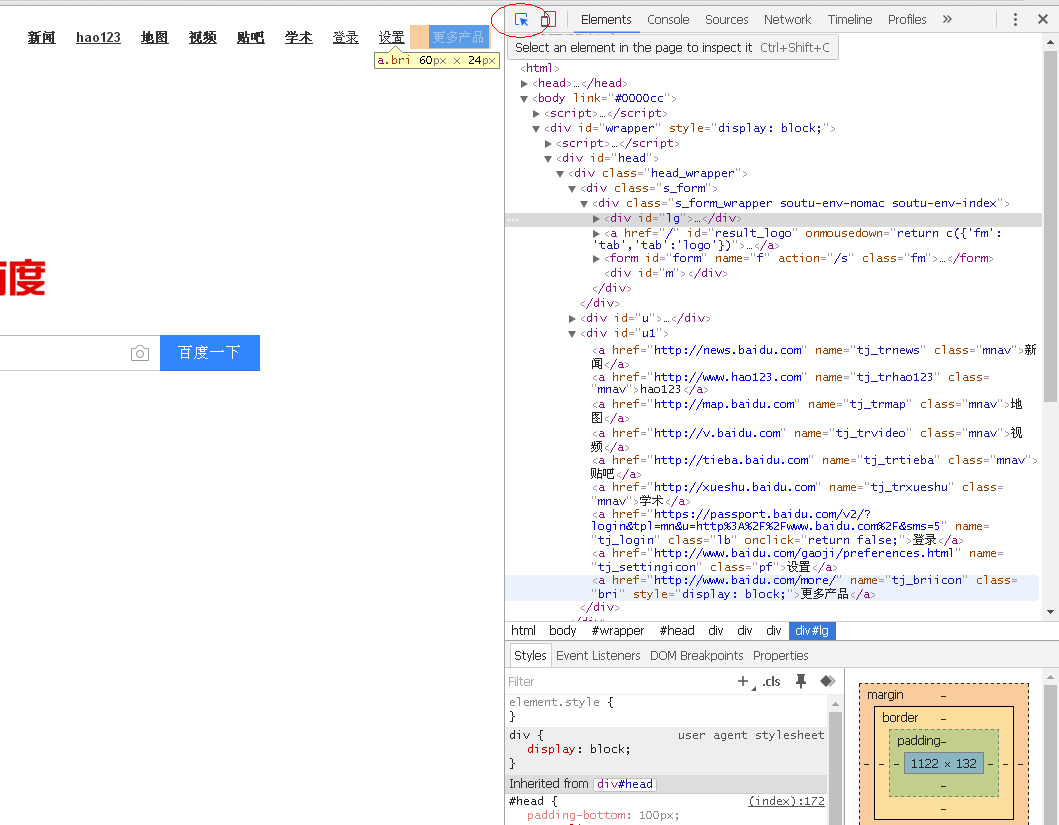Select div#lg in the breadcrumb bar

click(812, 631)
